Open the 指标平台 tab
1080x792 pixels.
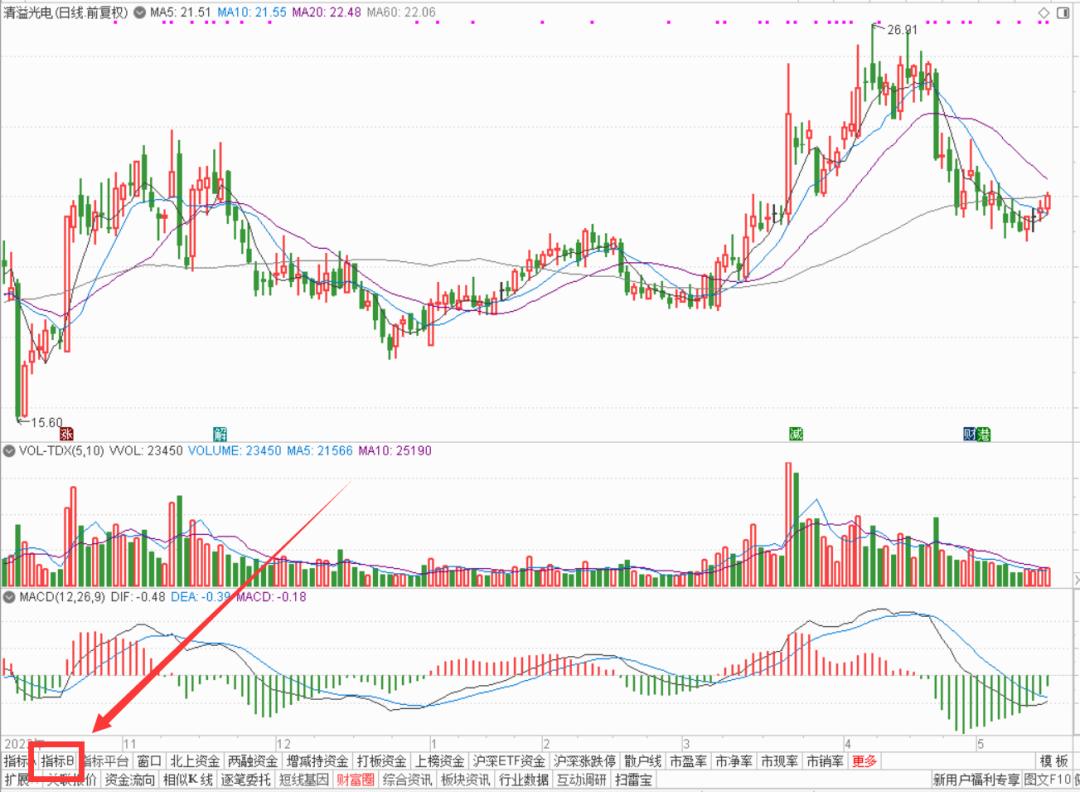(105, 761)
